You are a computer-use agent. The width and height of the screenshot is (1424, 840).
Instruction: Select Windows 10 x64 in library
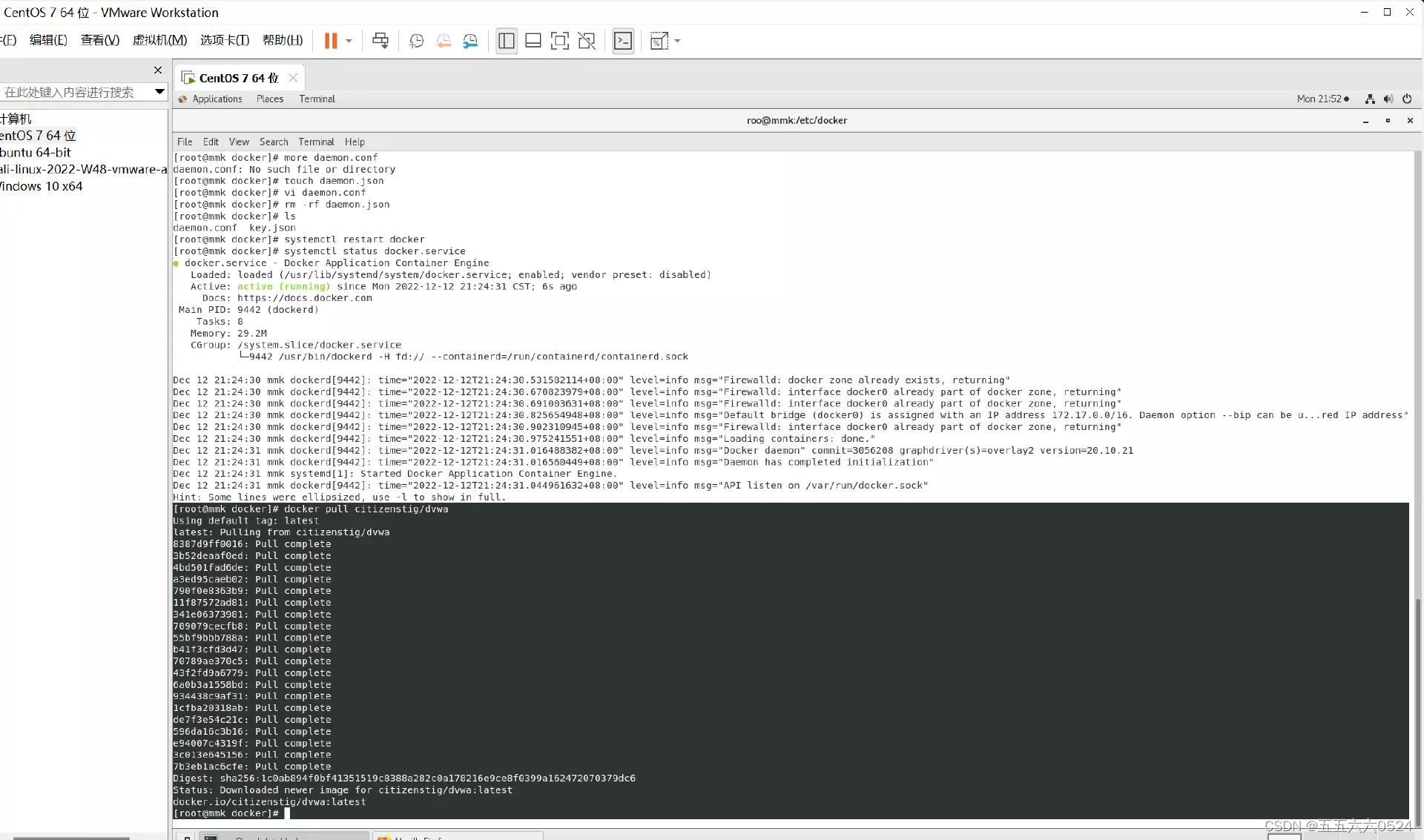(42, 187)
